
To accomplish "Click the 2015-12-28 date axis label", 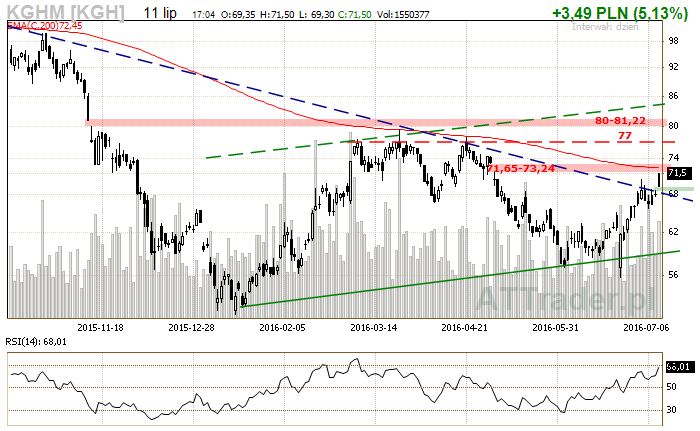I will click(x=192, y=327).
